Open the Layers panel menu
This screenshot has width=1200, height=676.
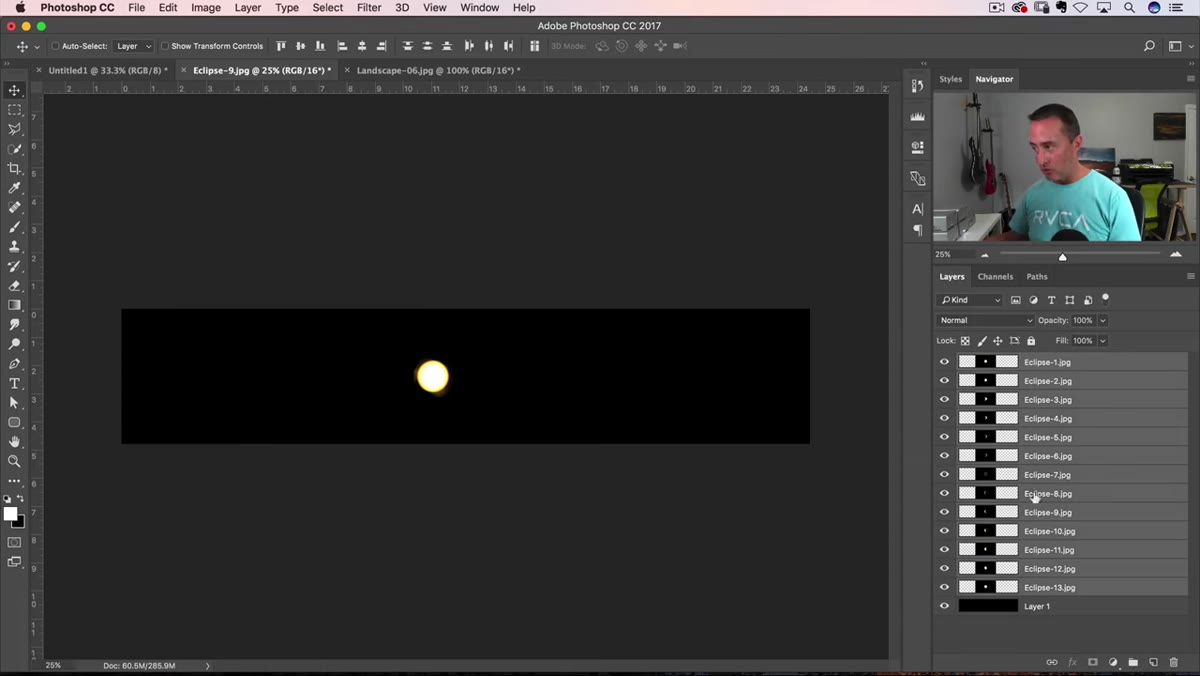point(1190,277)
